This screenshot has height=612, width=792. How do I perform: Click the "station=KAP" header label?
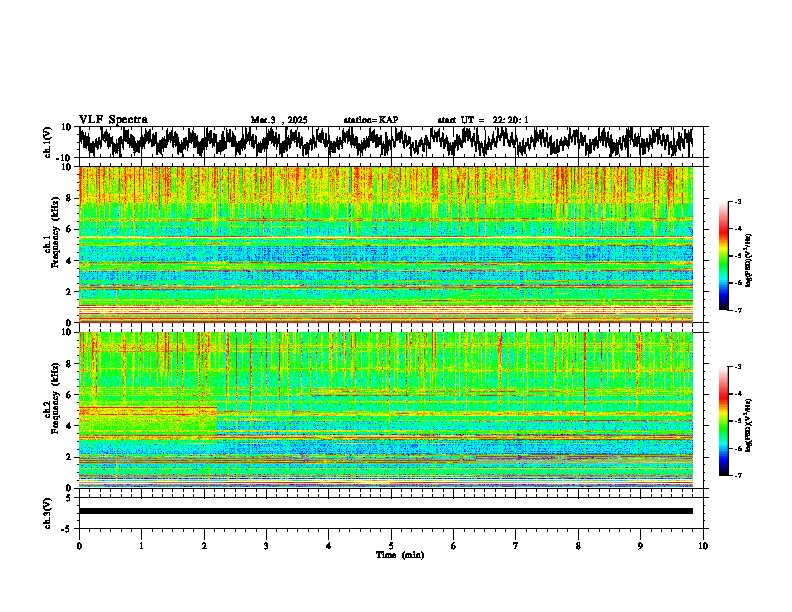point(371,120)
